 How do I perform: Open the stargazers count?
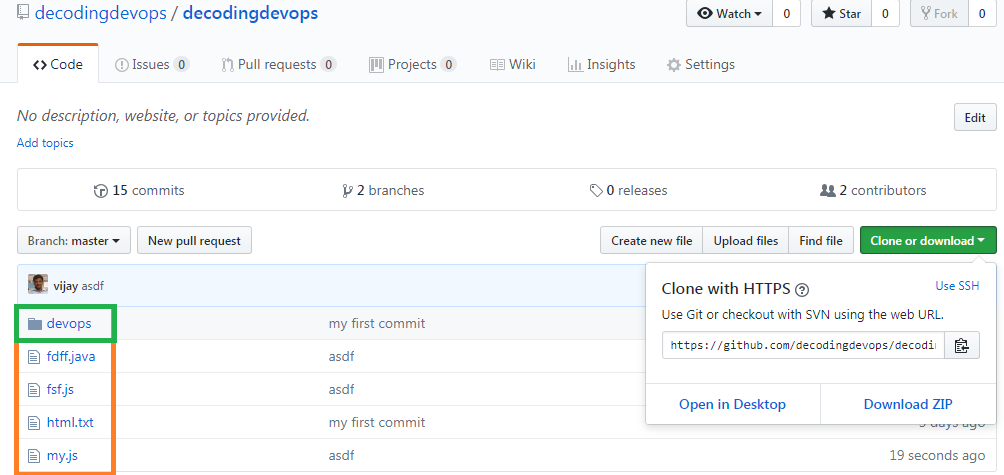886,13
